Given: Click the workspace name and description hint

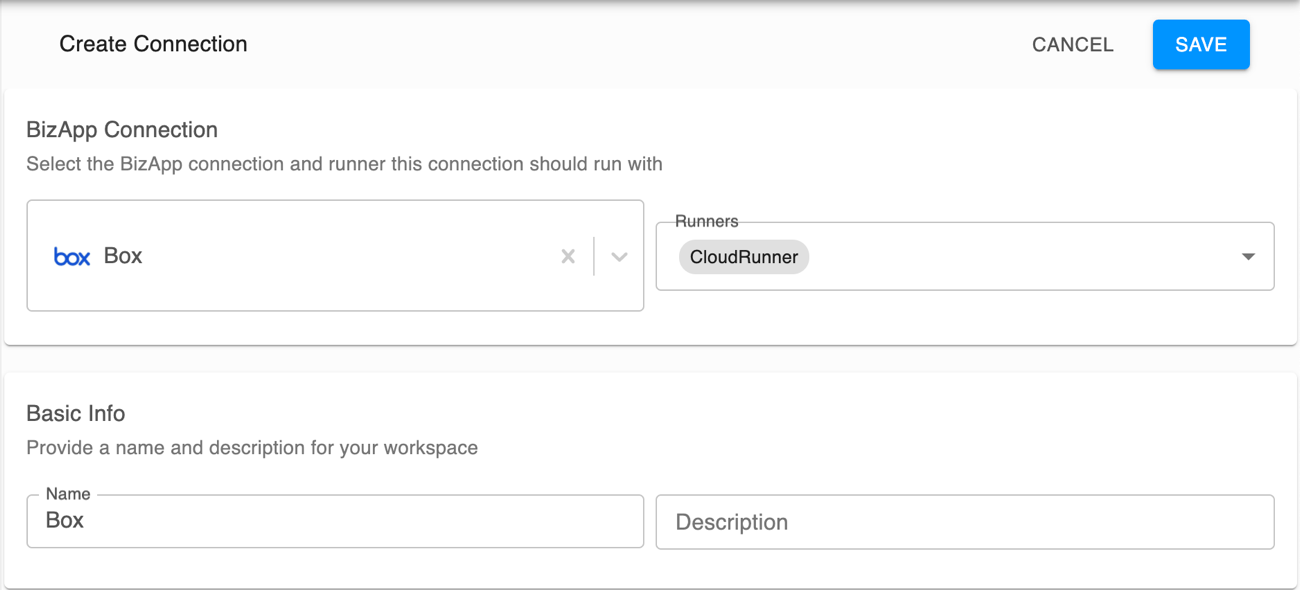Looking at the screenshot, I should click(252, 448).
